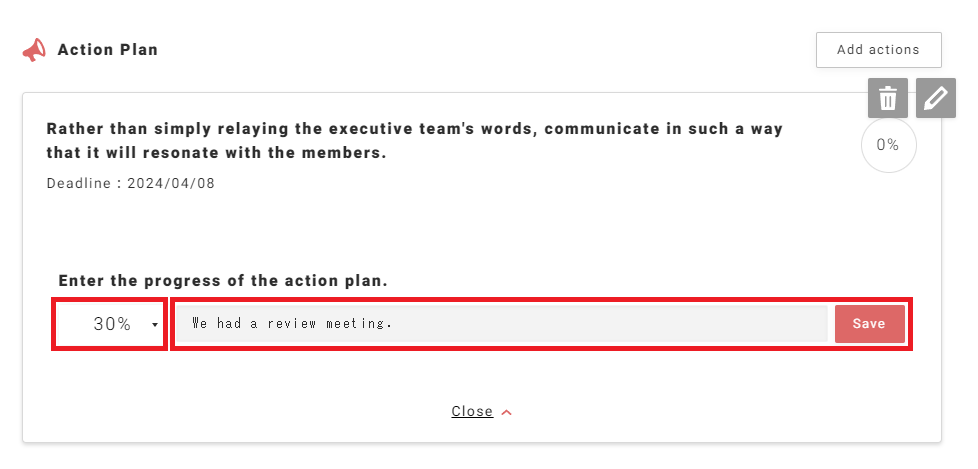Click 'resonate with the members' line of text

(x=217, y=153)
